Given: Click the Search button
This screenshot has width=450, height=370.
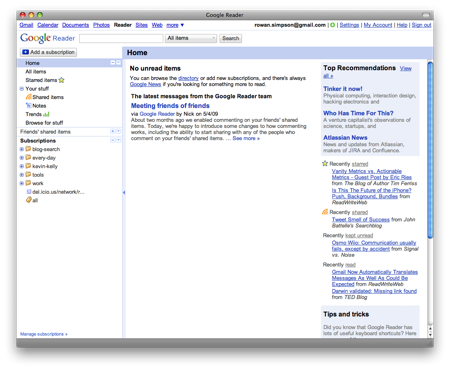Looking at the screenshot, I should click(231, 38).
